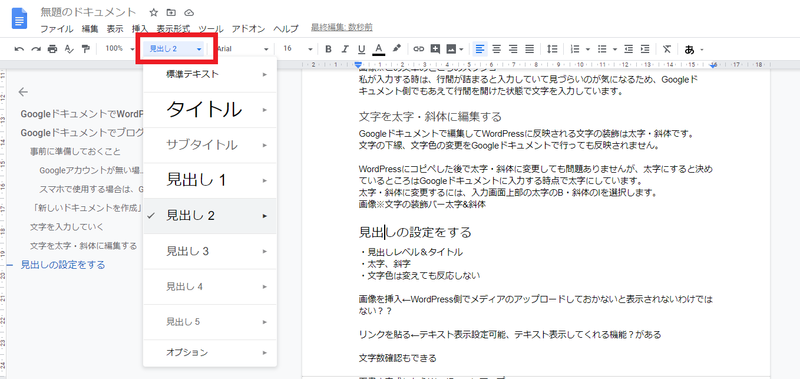Click the add comment icon
Image resolution: width=800 pixels, height=379 pixels.
(435, 49)
